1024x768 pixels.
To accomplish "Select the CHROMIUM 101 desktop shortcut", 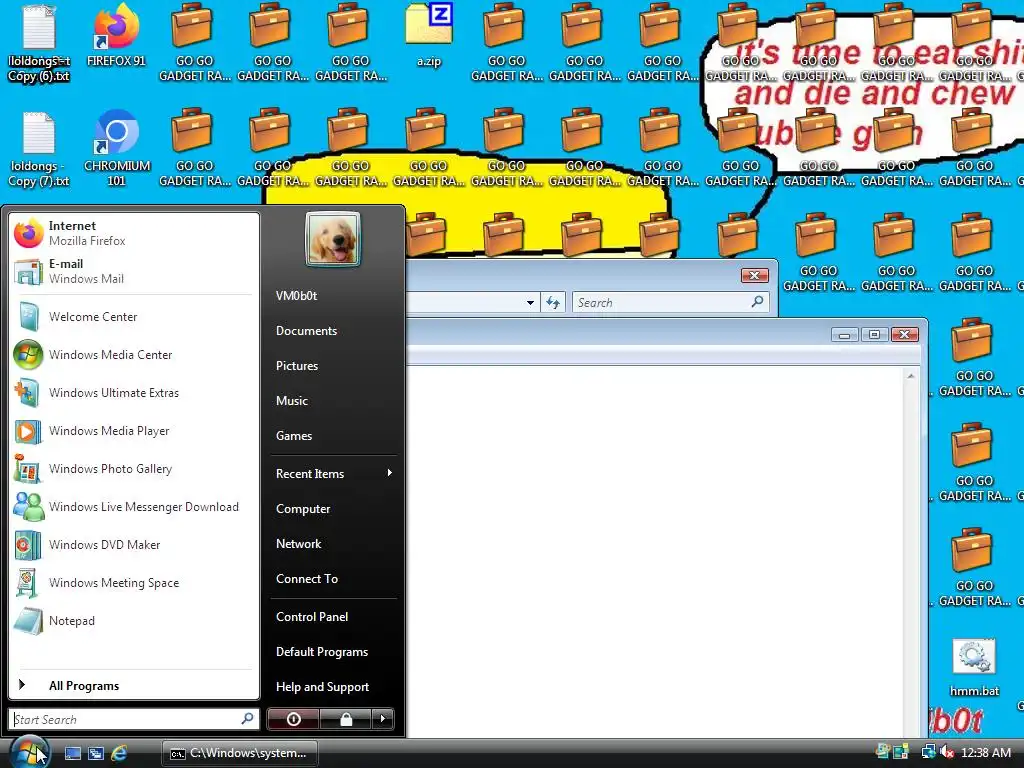I will click(116, 148).
